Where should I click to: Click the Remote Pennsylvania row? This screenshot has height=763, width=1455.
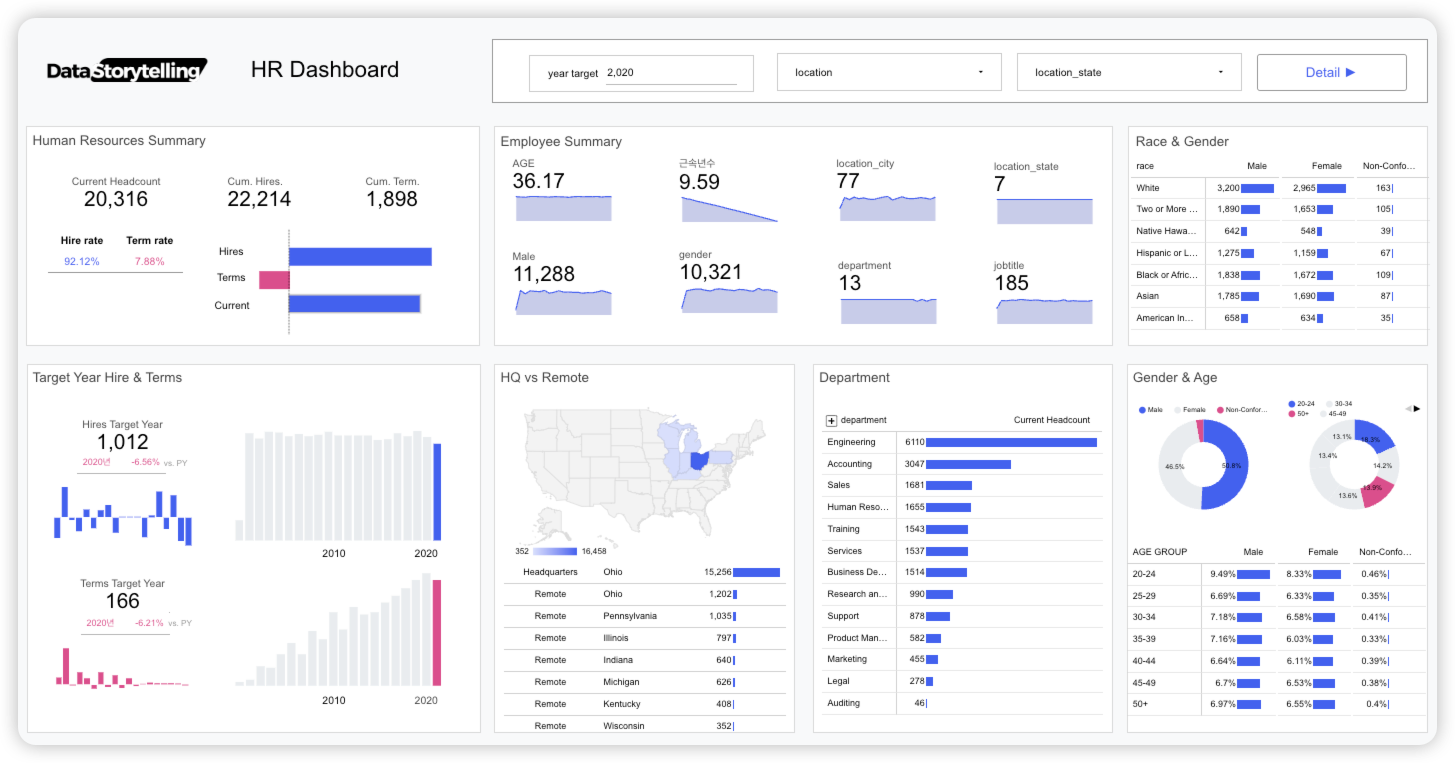click(x=644, y=616)
